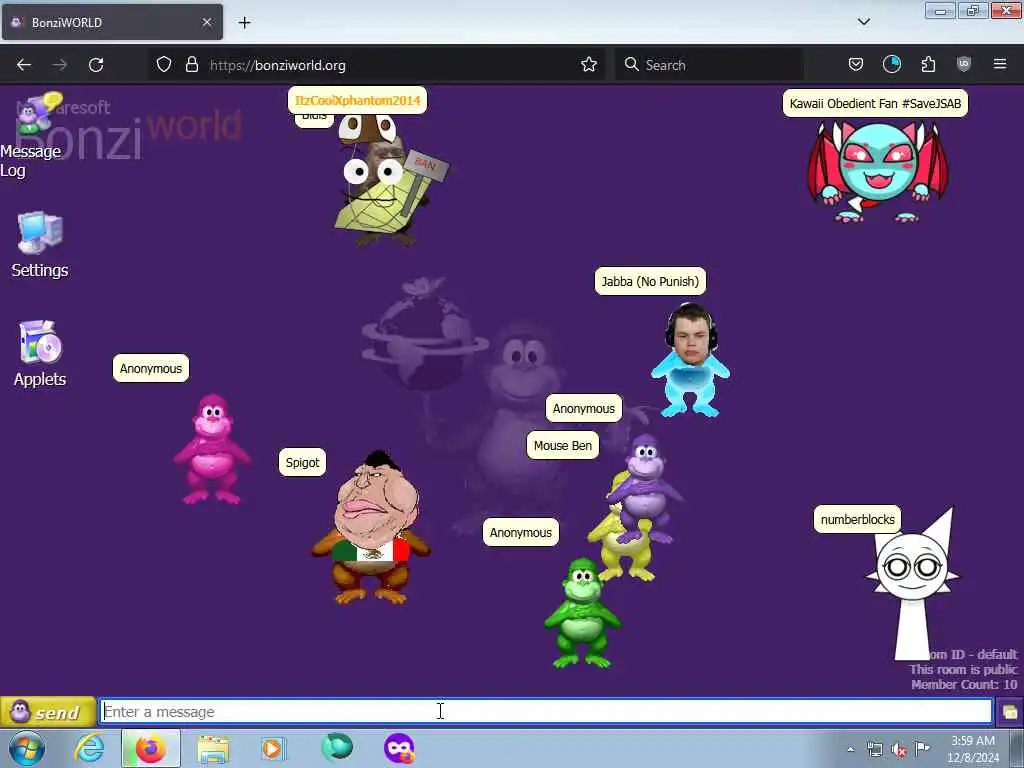The height and width of the screenshot is (768, 1024).
Task: Open the uBlock Origin shield icon
Action: click(964, 65)
